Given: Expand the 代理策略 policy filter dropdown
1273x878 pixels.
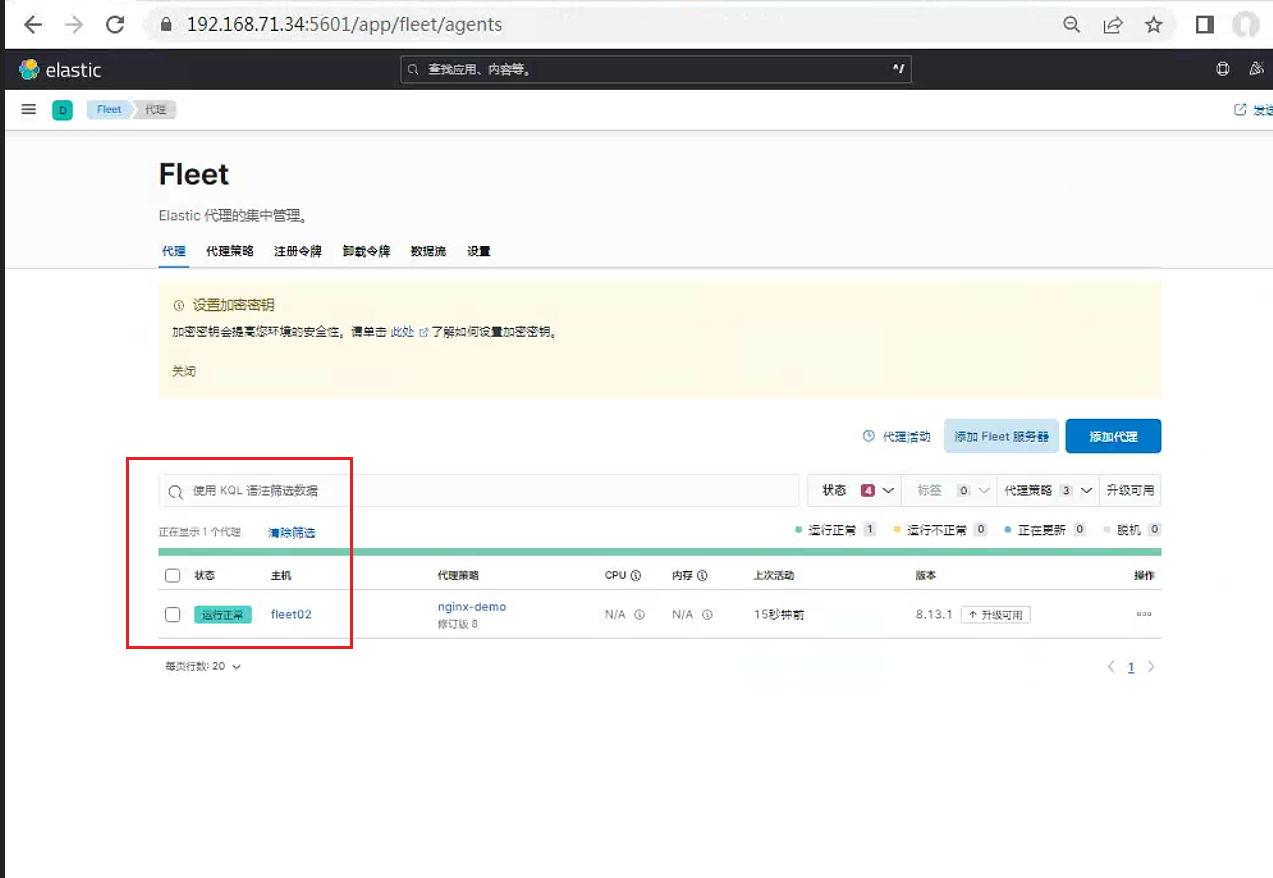Looking at the screenshot, I should 1049,490.
